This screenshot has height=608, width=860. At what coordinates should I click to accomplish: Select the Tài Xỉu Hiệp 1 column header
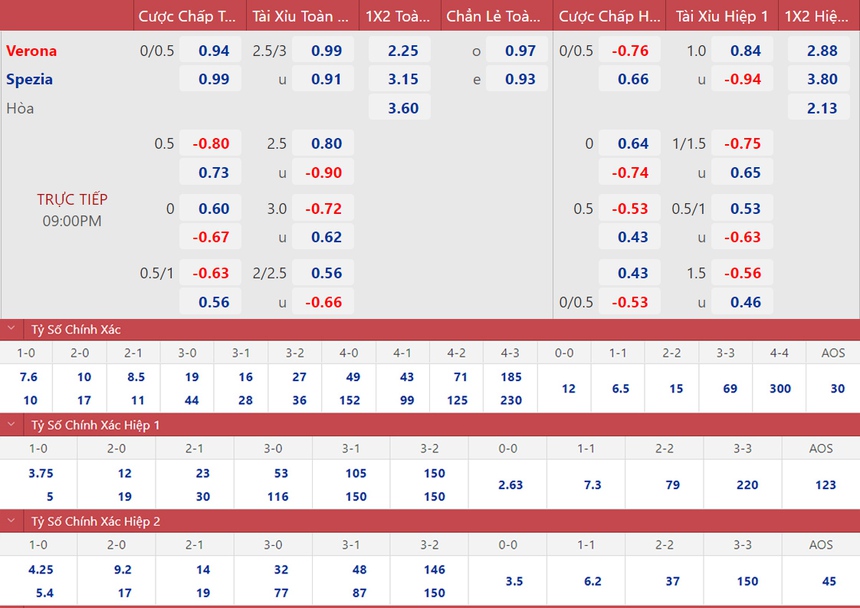tap(721, 16)
